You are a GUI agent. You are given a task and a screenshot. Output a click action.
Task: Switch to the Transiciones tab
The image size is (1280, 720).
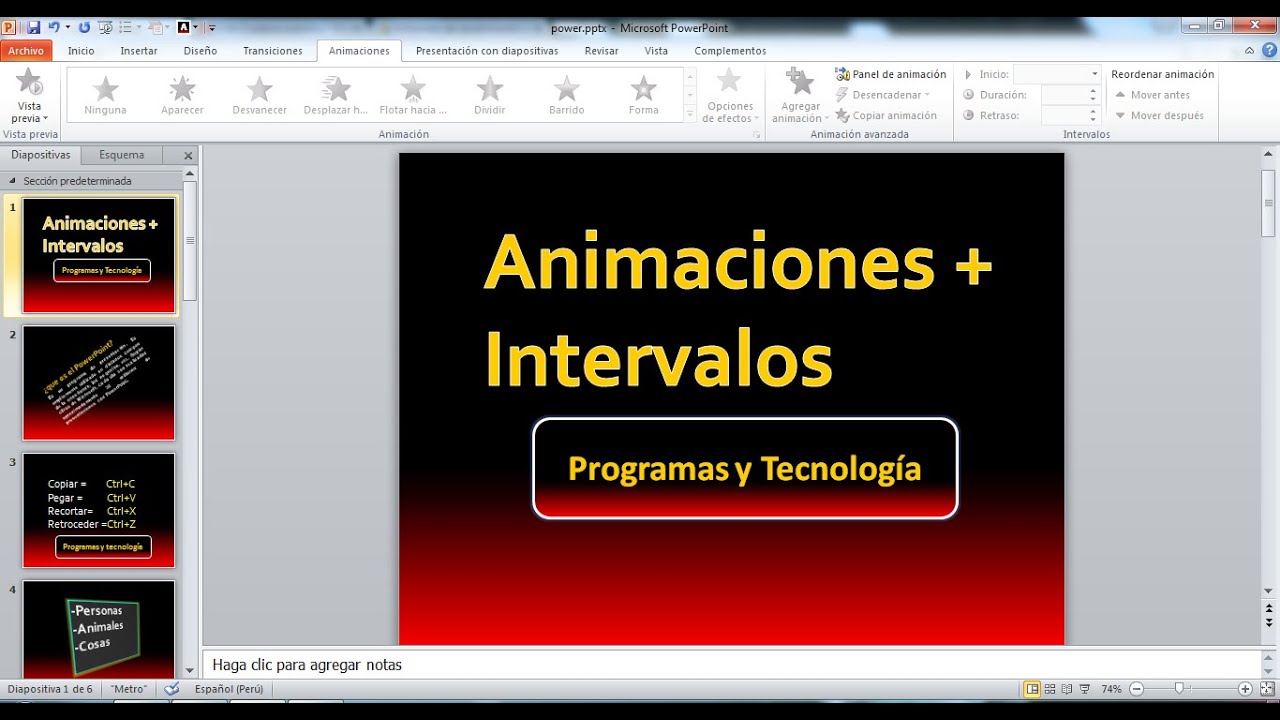click(x=273, y=51)
